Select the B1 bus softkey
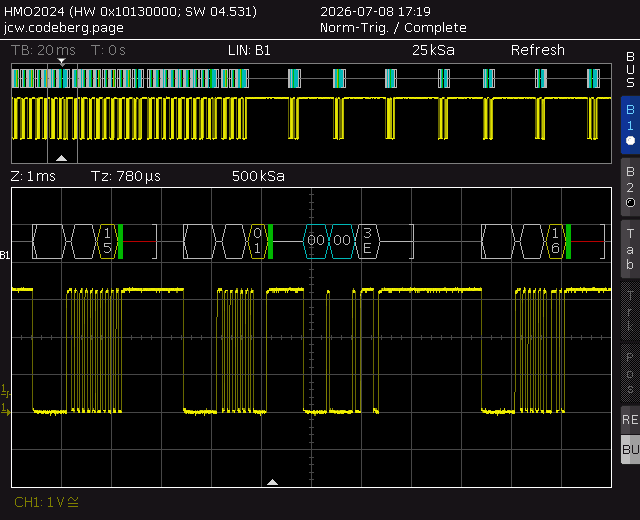 630,125
